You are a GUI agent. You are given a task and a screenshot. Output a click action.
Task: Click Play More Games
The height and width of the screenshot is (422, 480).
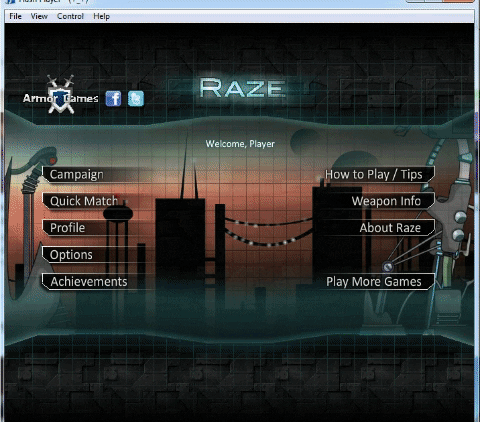(379, 282)
